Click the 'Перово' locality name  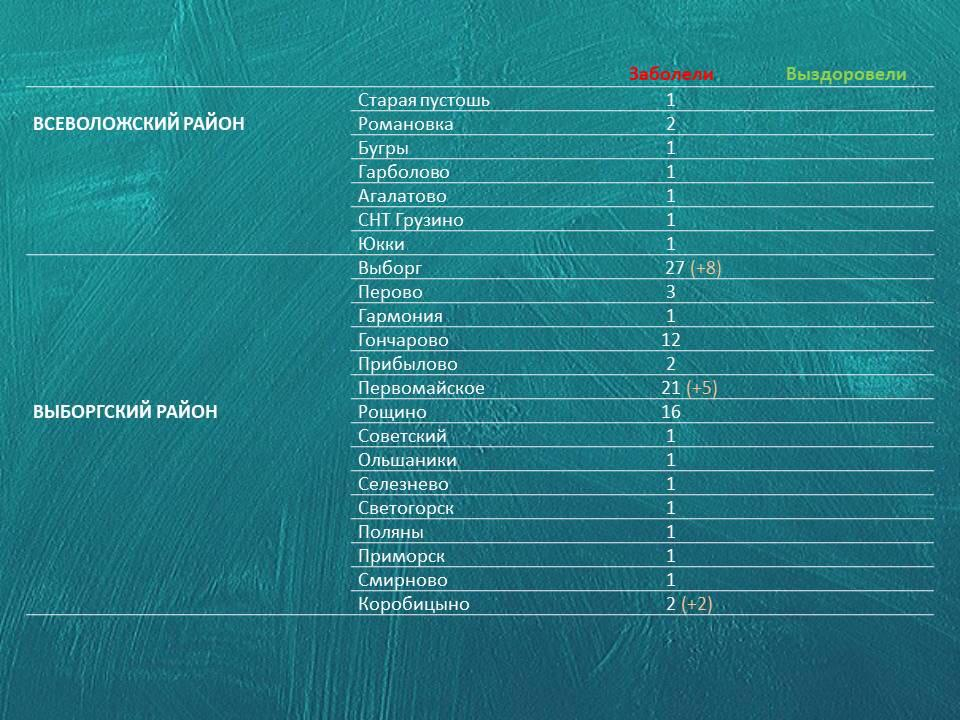(x=390, y=292)
